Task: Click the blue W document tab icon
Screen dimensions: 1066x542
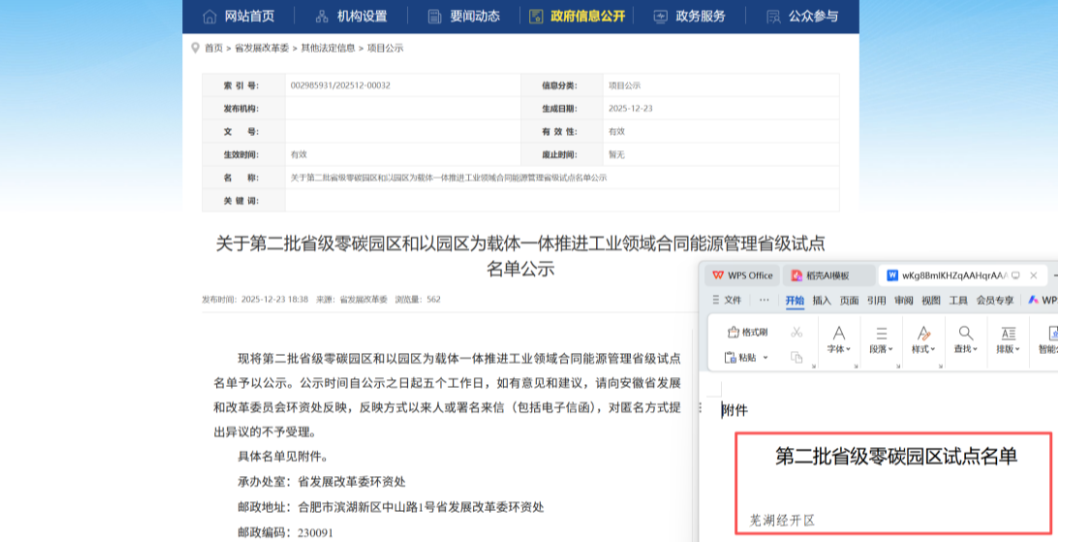Action: 893,275
